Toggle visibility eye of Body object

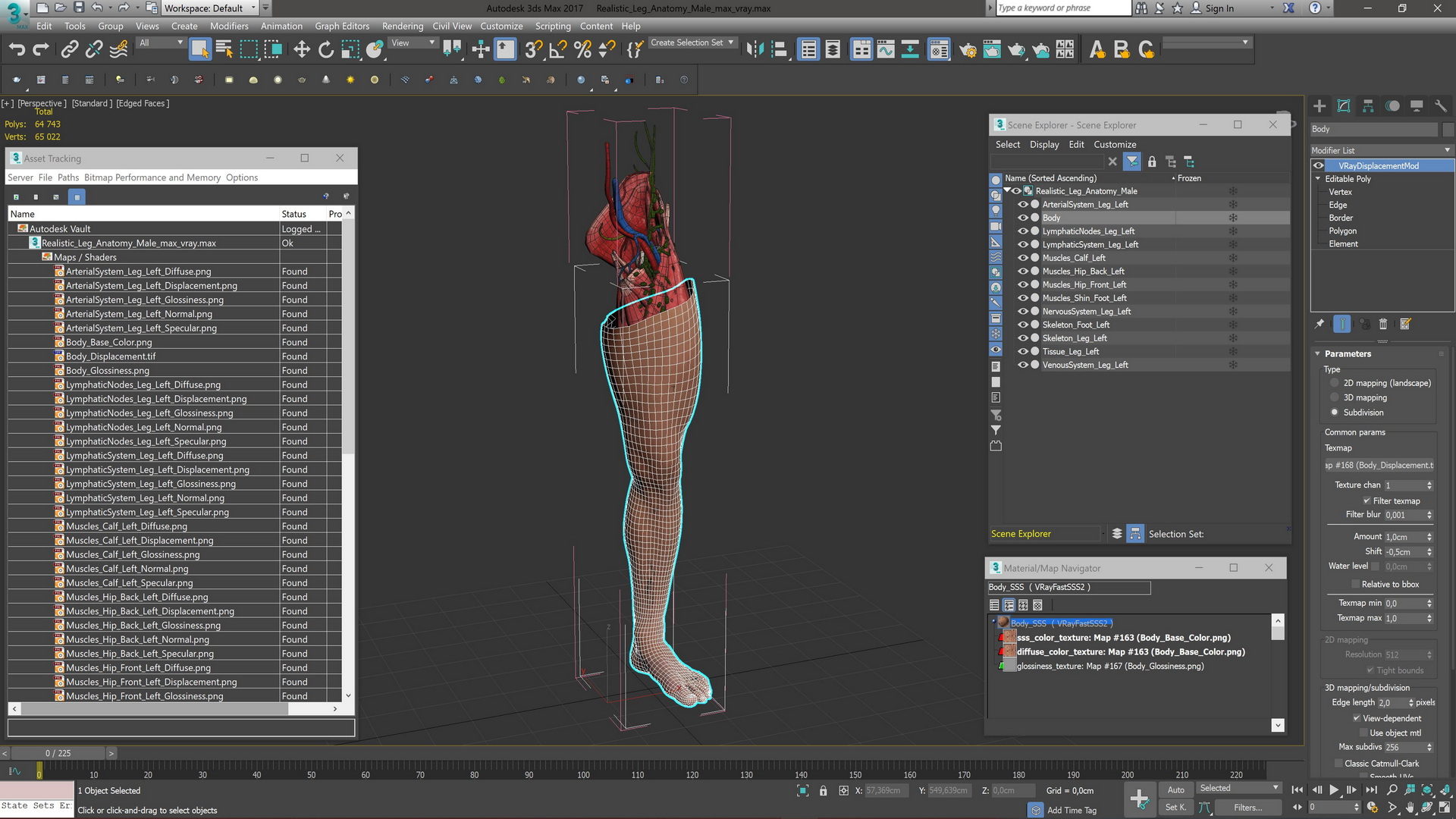[x=1023, y=218]
